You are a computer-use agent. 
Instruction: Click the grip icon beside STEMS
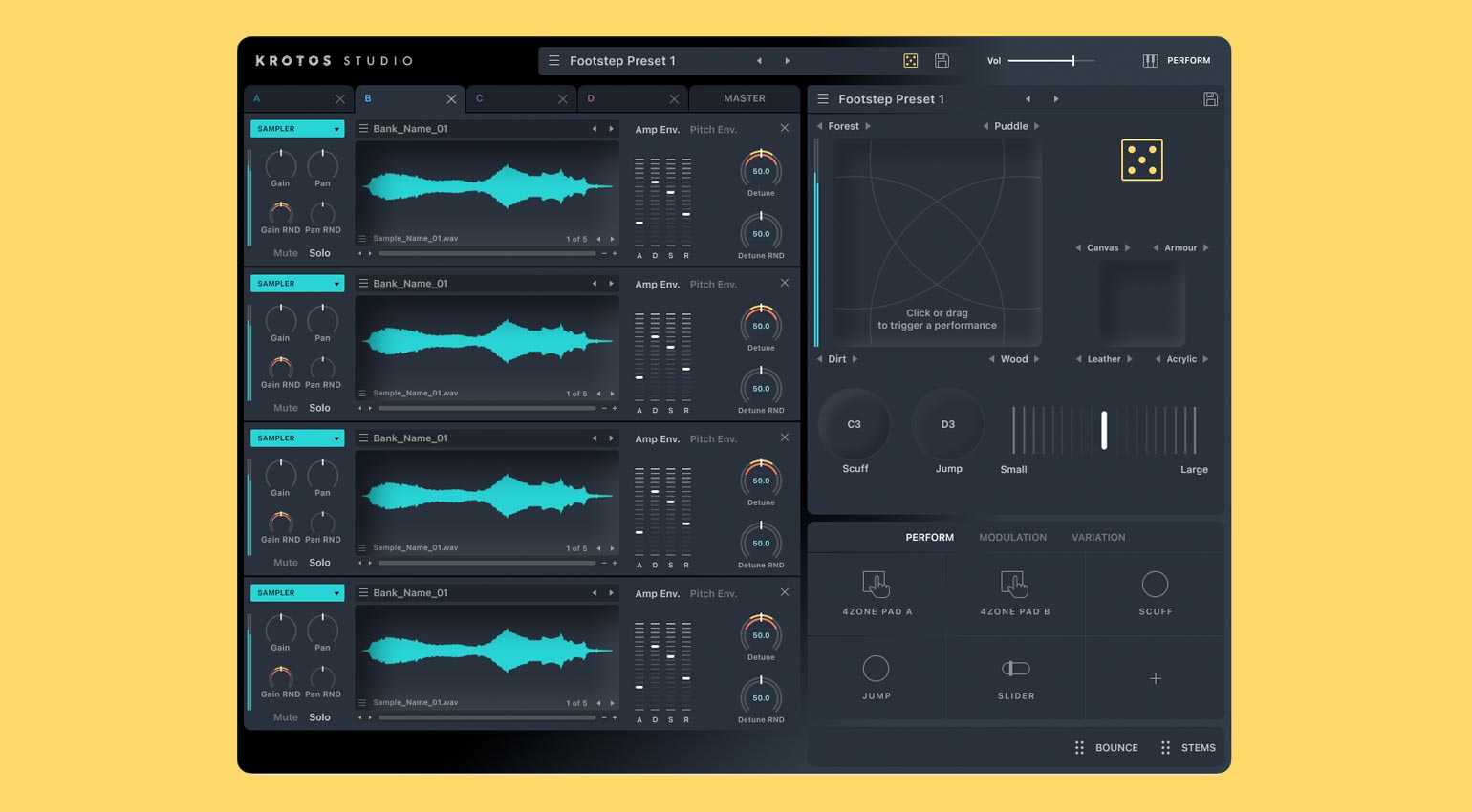[1165, 748]
